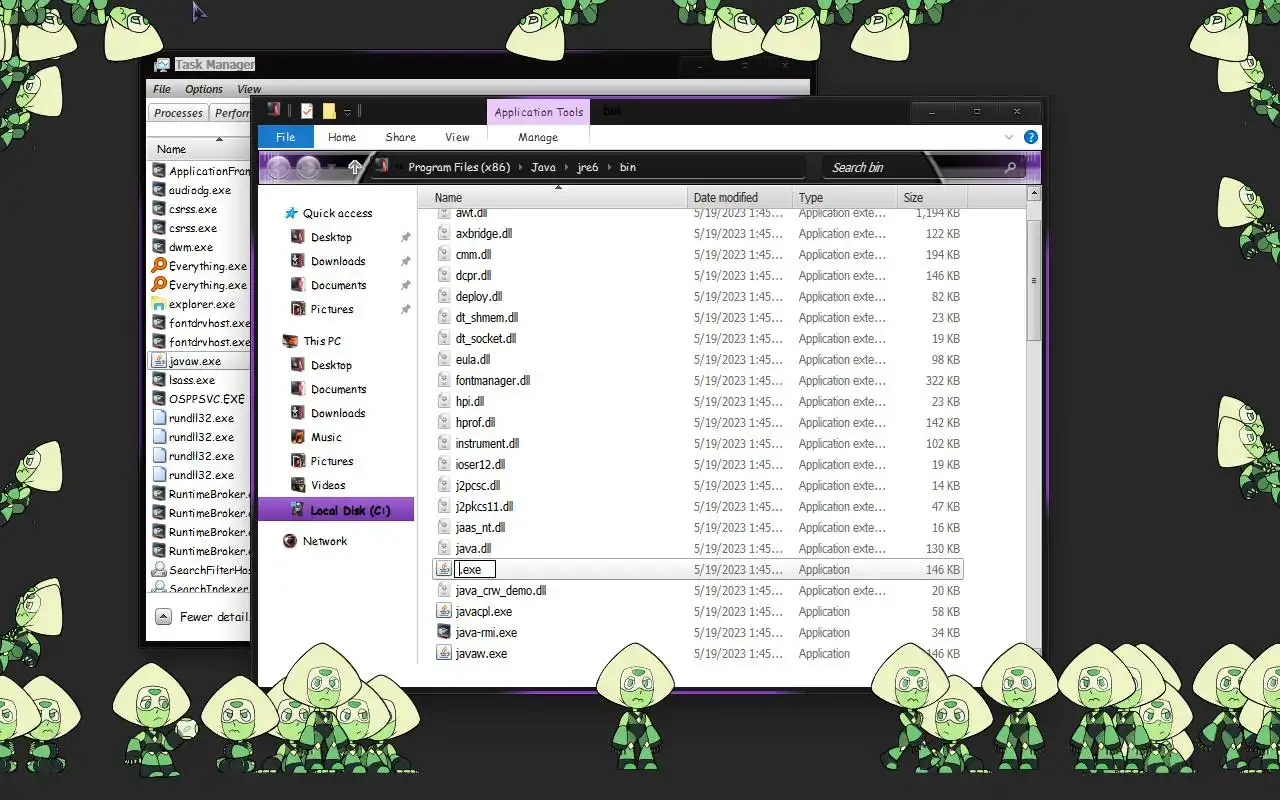Select java_crw_demo.dll in the file list

tap(500, 590)
